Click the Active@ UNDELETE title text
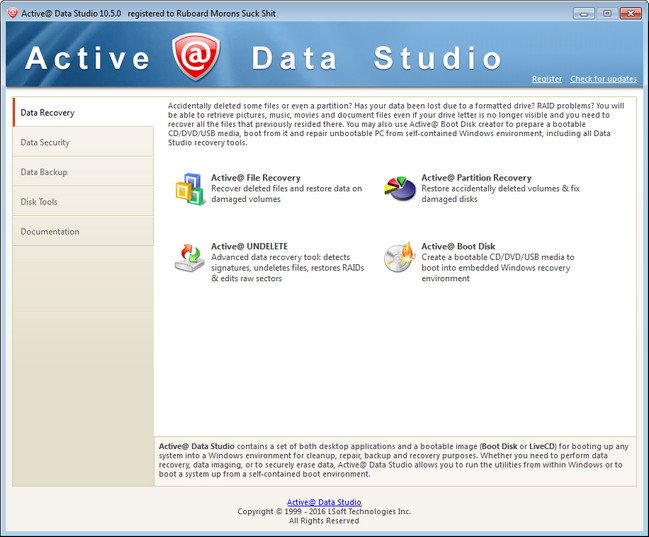This screenshot has height=537, width=649. [x=250, y=246]
